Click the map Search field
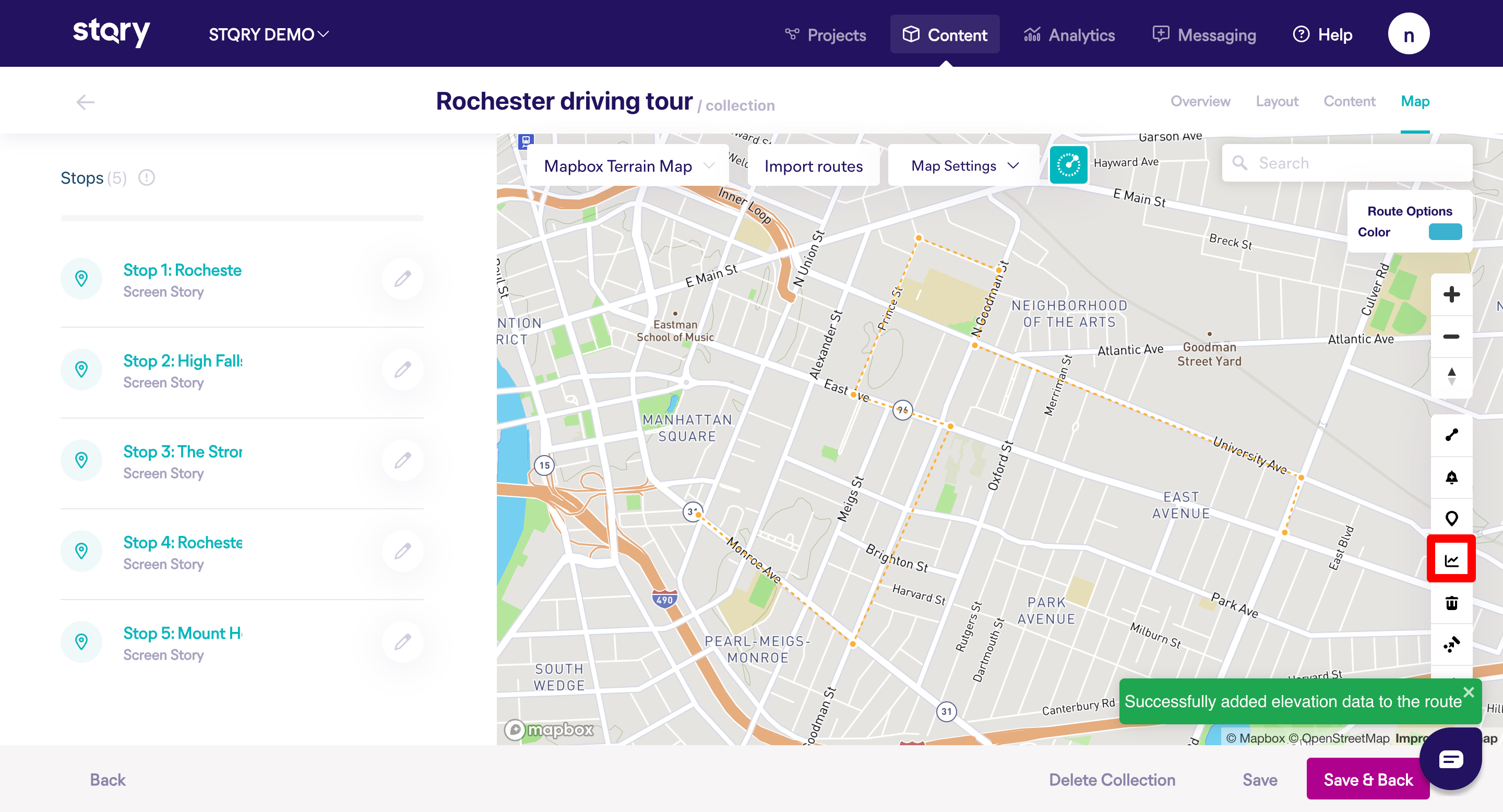The image size is (1503, 812). coord(1354,163)
